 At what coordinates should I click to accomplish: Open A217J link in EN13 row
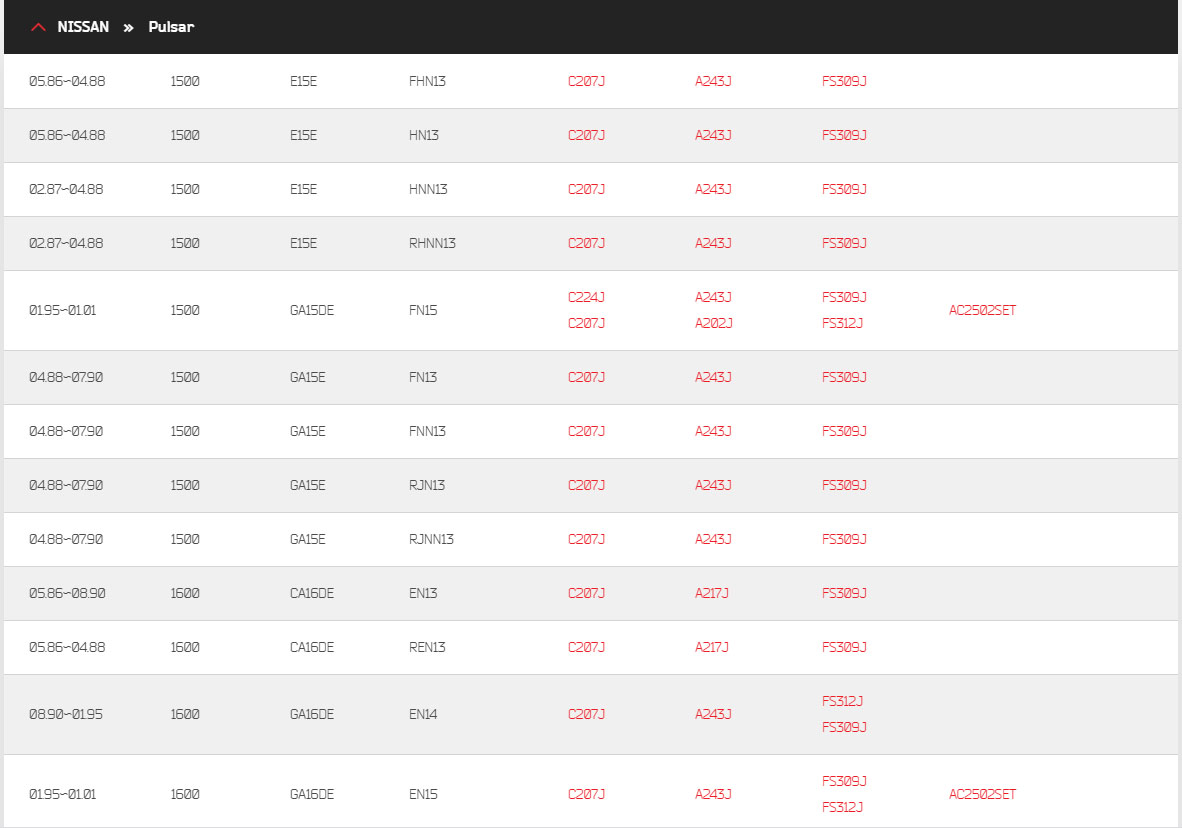click(712, 593)
